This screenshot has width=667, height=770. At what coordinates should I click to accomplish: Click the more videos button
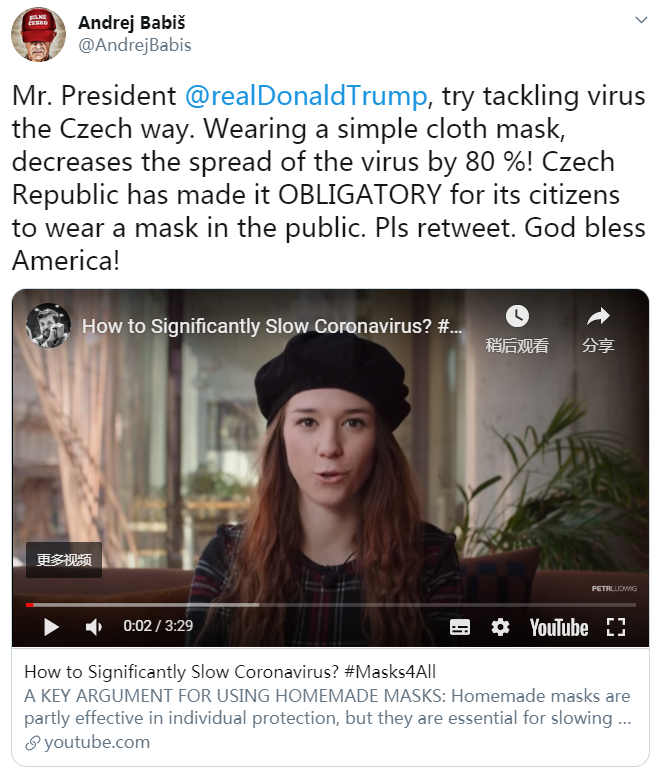coord(64,560)
